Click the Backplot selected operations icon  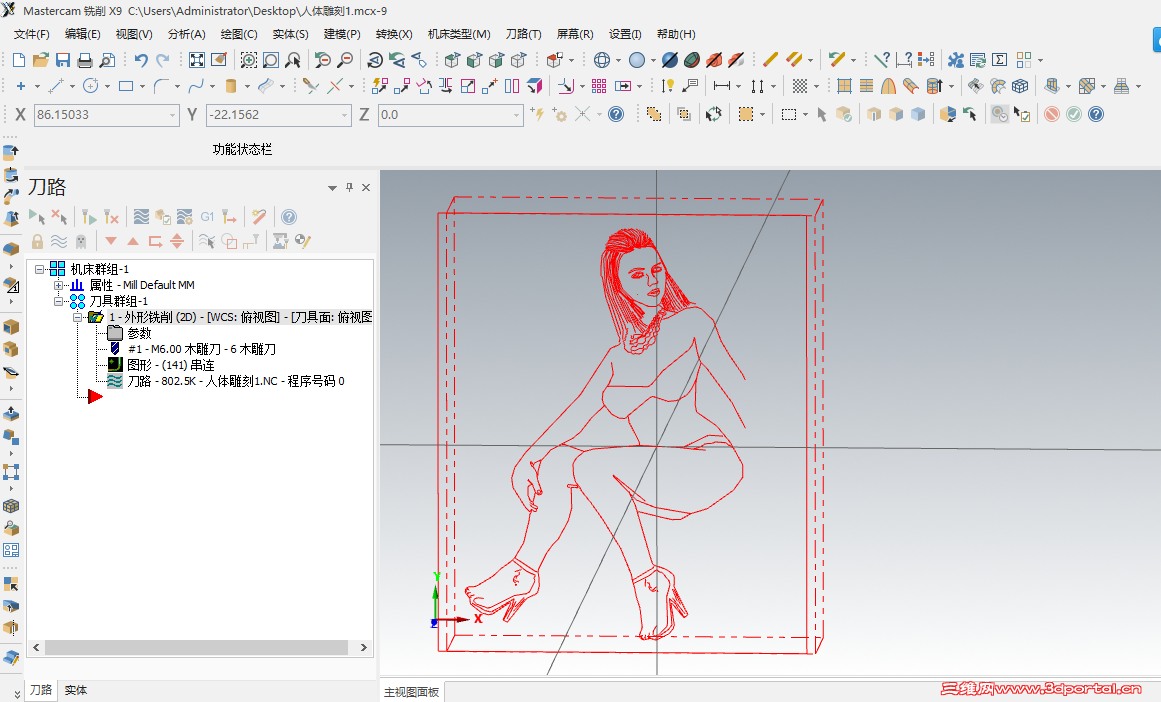[141, 217]
